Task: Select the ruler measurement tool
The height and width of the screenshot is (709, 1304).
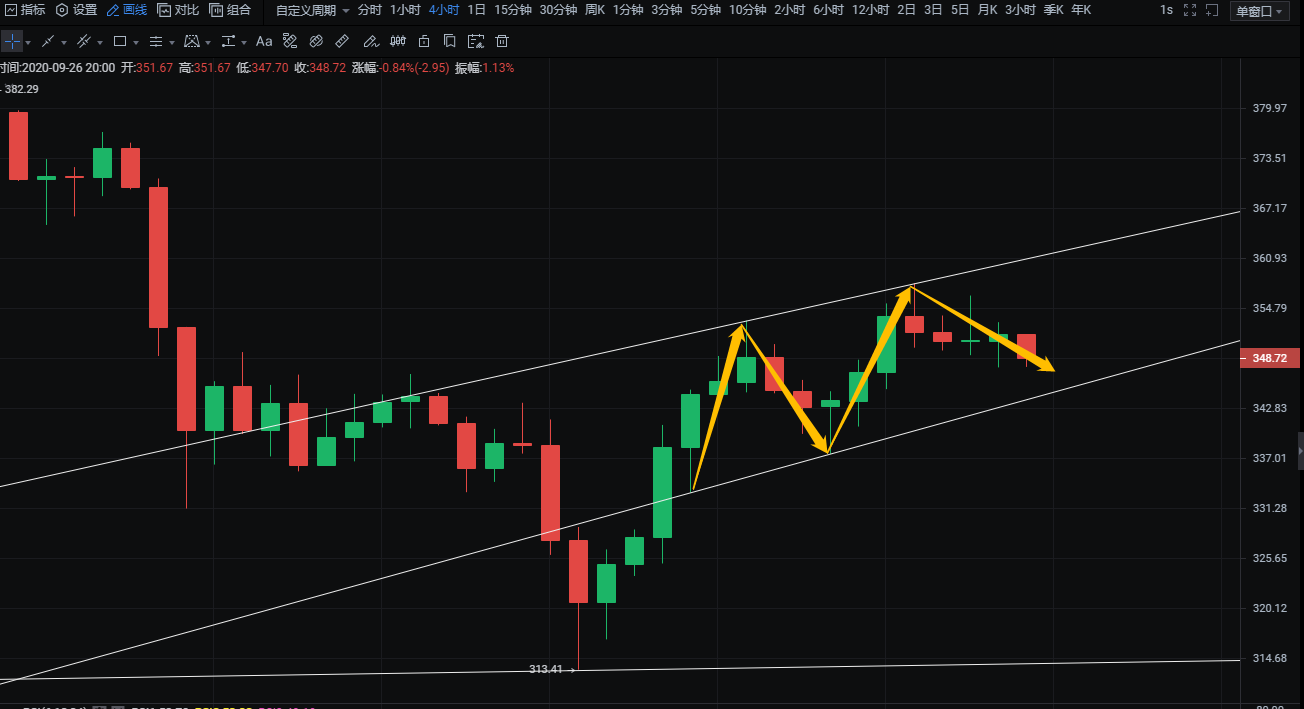Action: click(341, 42)
